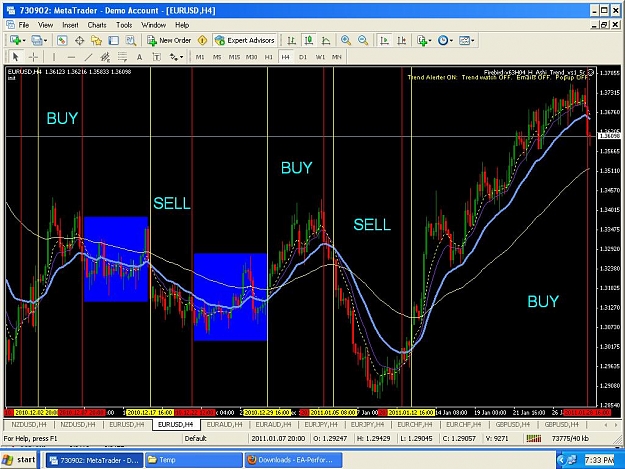The width and height of the screenshot is (625, 469).
Task: Click the yellow diamond MetaEditor icon
Action: 202,40
